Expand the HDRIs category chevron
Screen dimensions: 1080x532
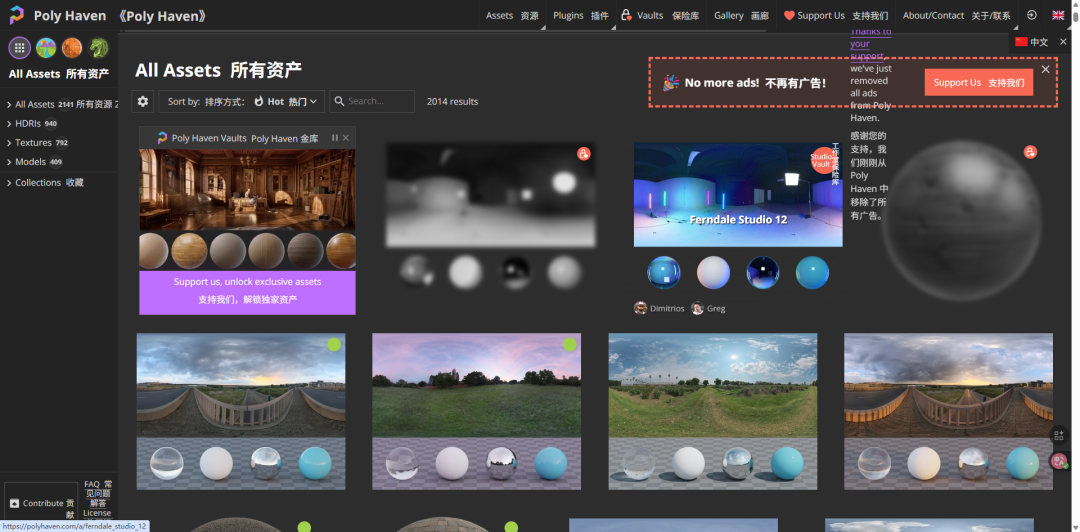tap(9, 124)
